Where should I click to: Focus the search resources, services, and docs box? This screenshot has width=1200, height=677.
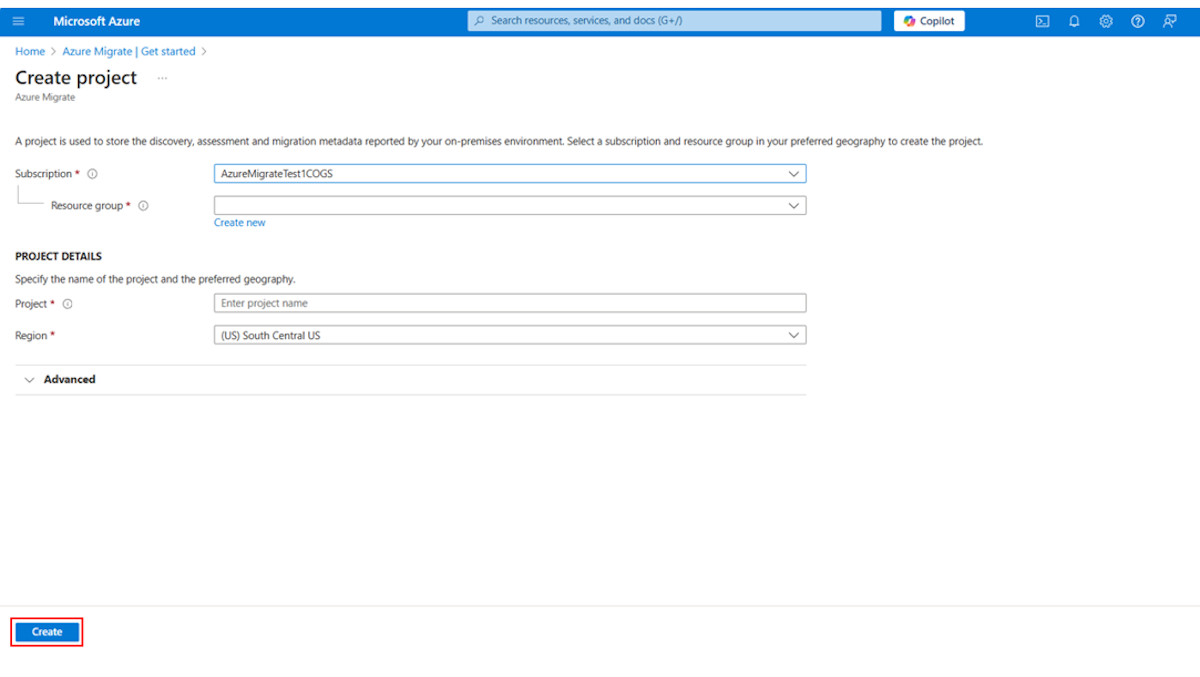[x=674, y=21]
